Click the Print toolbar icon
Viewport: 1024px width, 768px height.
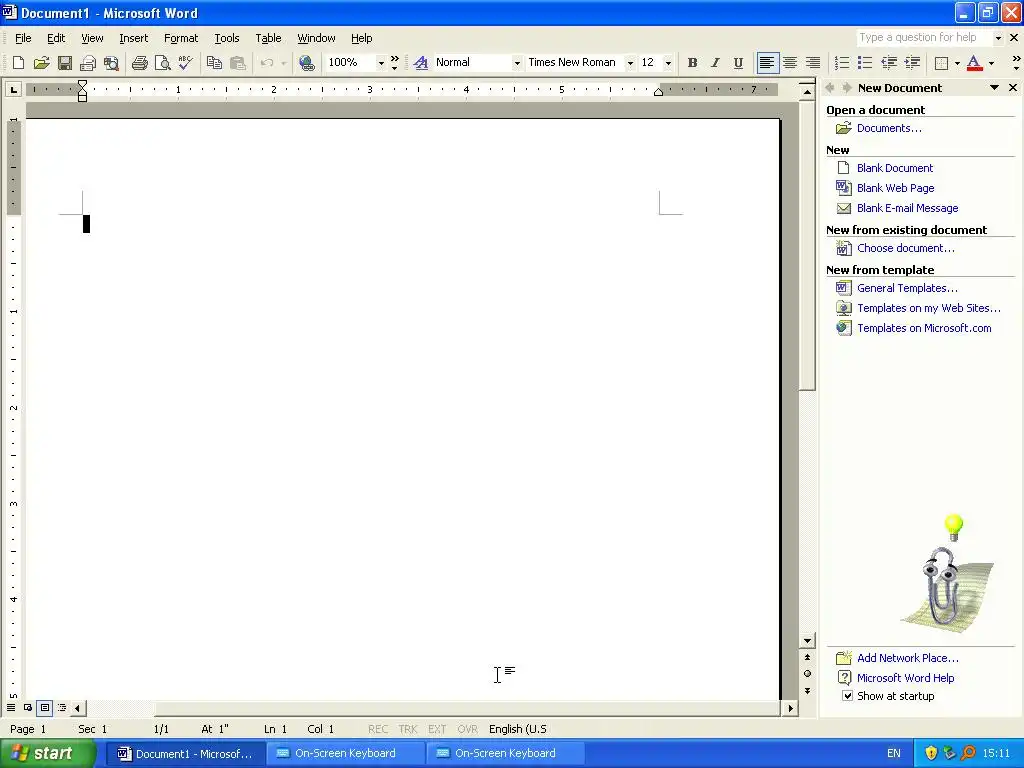tap(139, 63)
